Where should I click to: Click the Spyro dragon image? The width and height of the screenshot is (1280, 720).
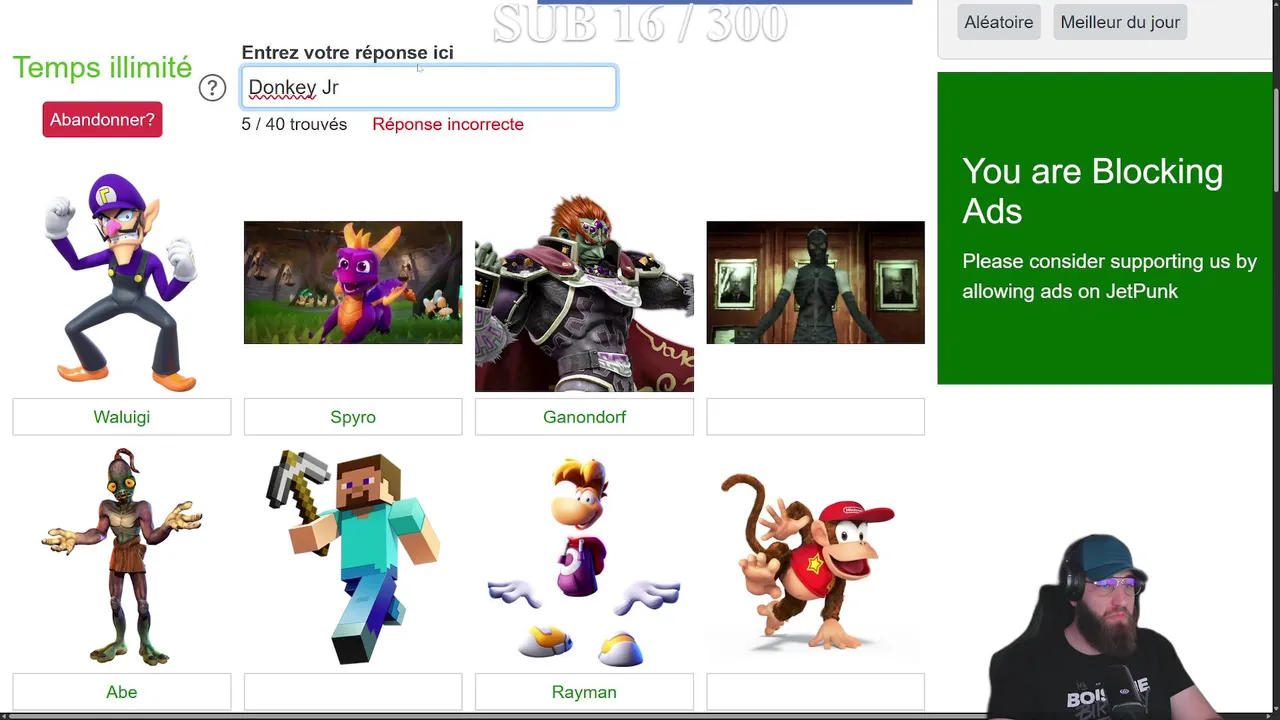[x=353, y=282]
